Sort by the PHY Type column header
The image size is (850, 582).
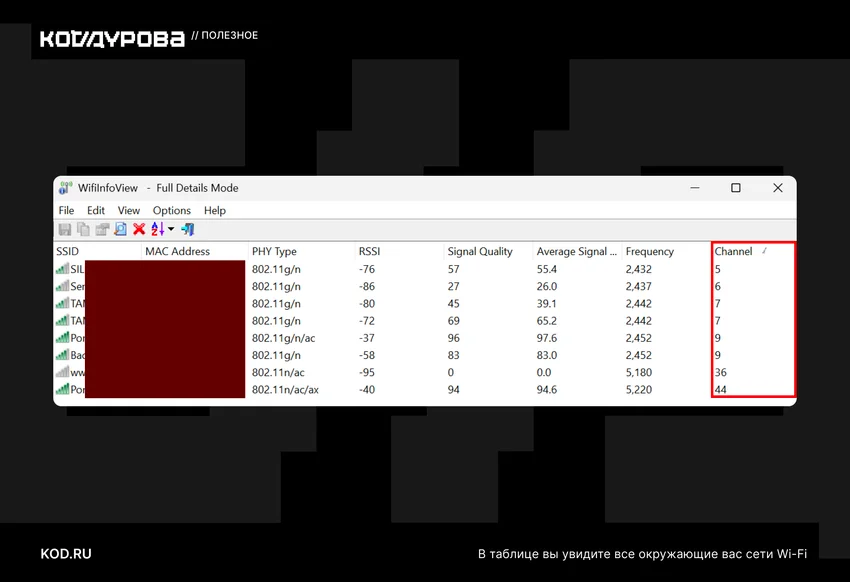tap(301, 251)
